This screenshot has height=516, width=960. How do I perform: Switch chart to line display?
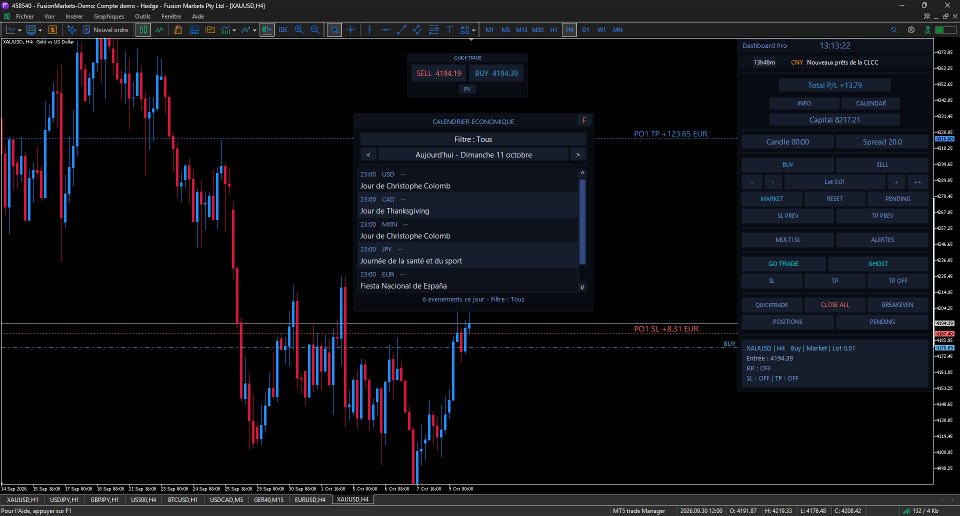(x=159, y=29)
